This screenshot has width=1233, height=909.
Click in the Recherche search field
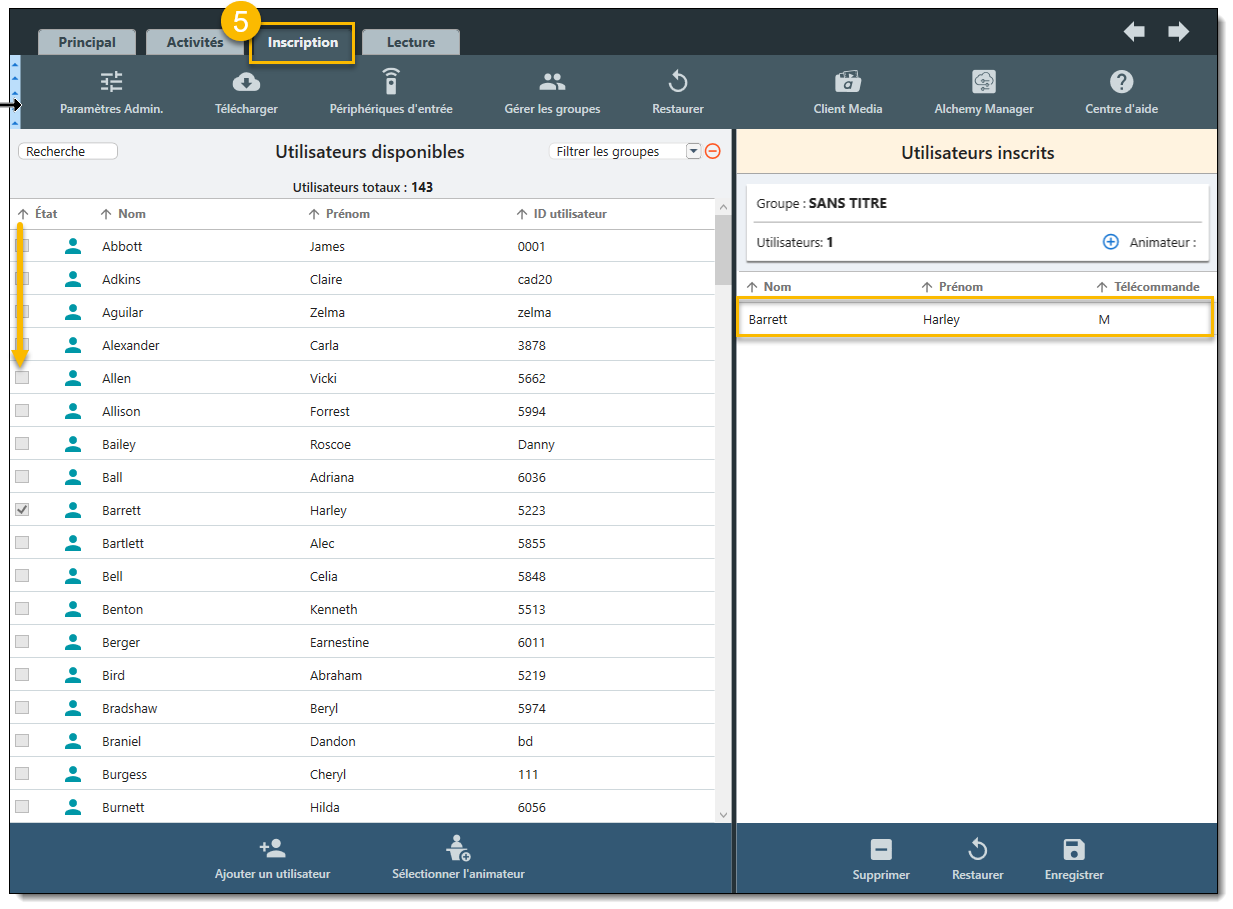pyautogui.click(x=68, y=152)
